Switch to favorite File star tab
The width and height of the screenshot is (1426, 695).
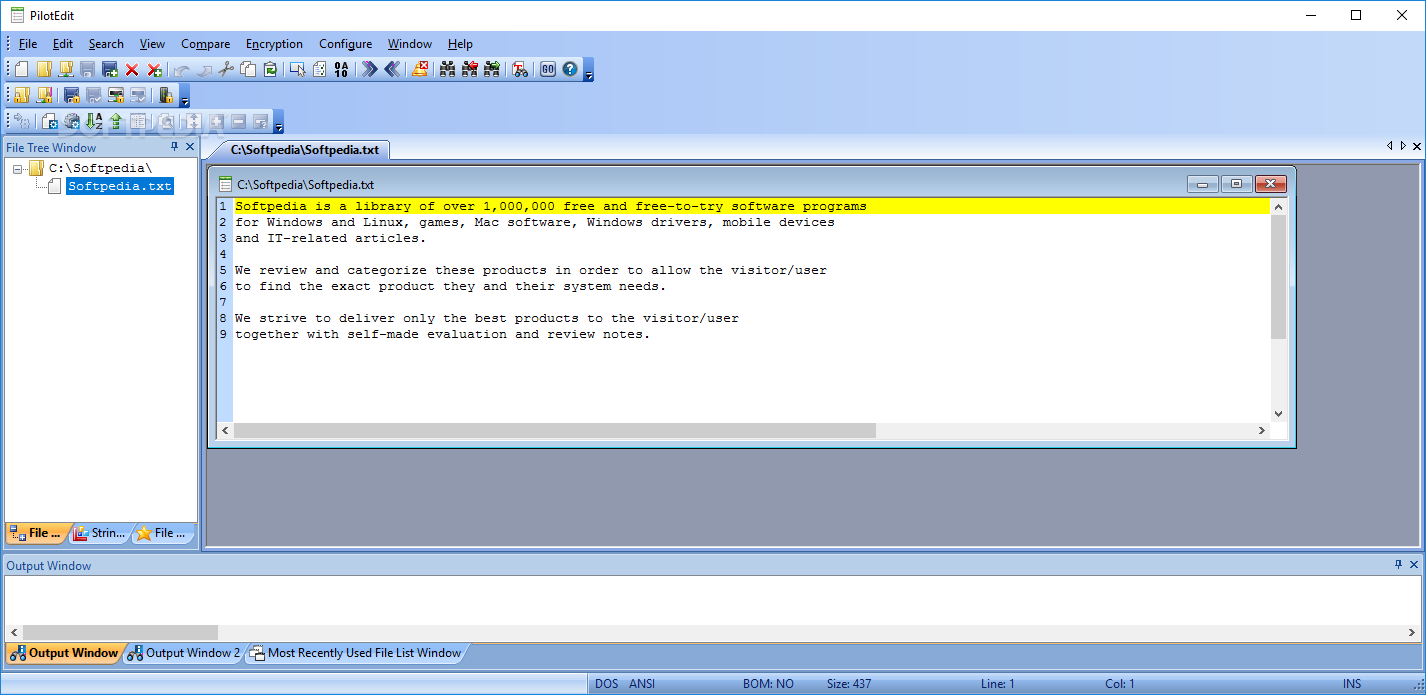[163, 533]
